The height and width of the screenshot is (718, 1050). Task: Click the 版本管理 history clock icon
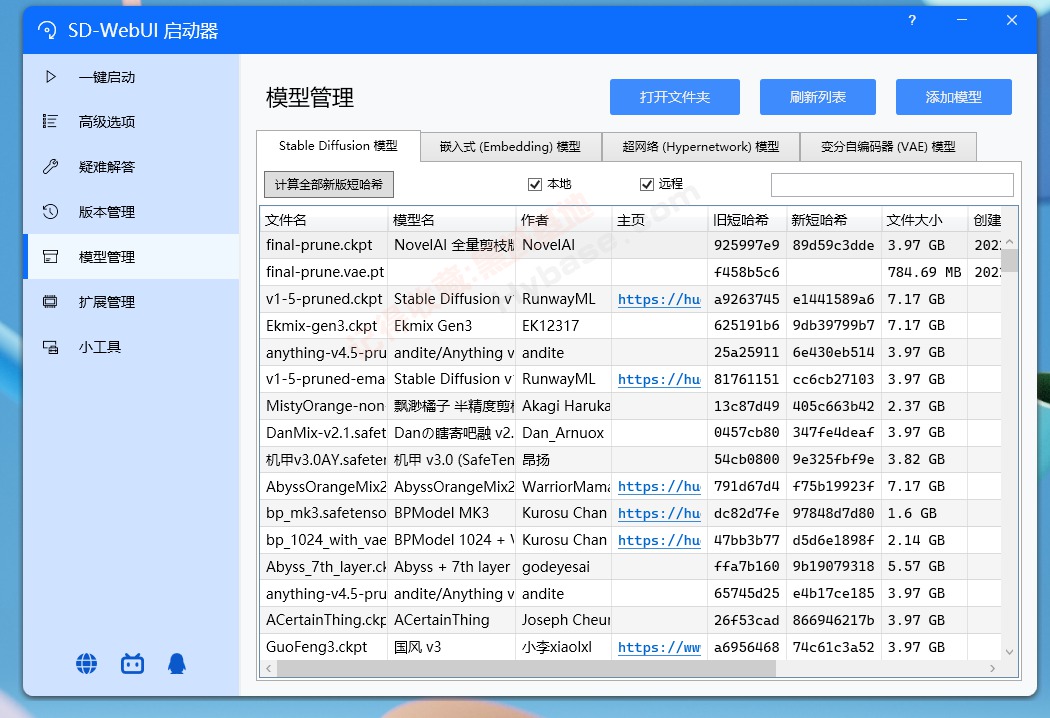click(x=50, y=212)
